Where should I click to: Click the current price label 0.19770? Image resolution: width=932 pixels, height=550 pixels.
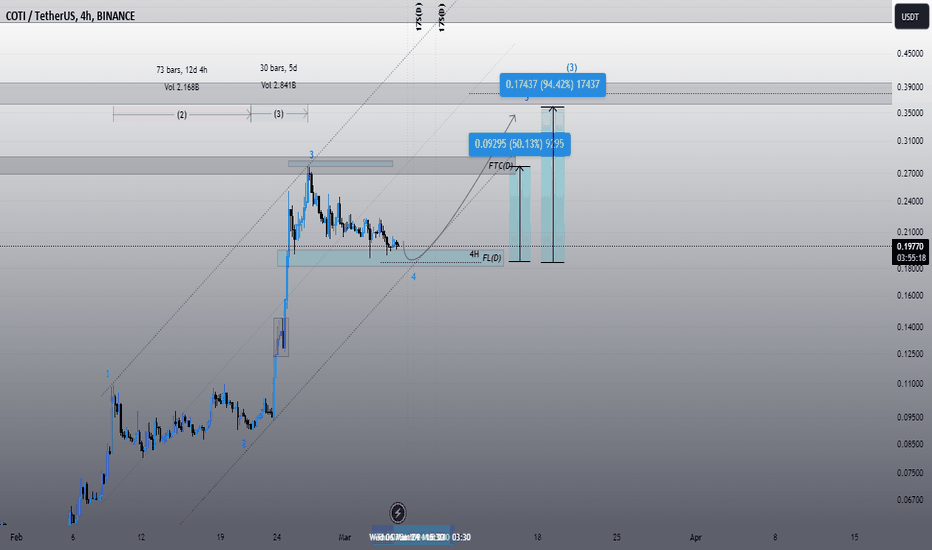pos(910,246)
